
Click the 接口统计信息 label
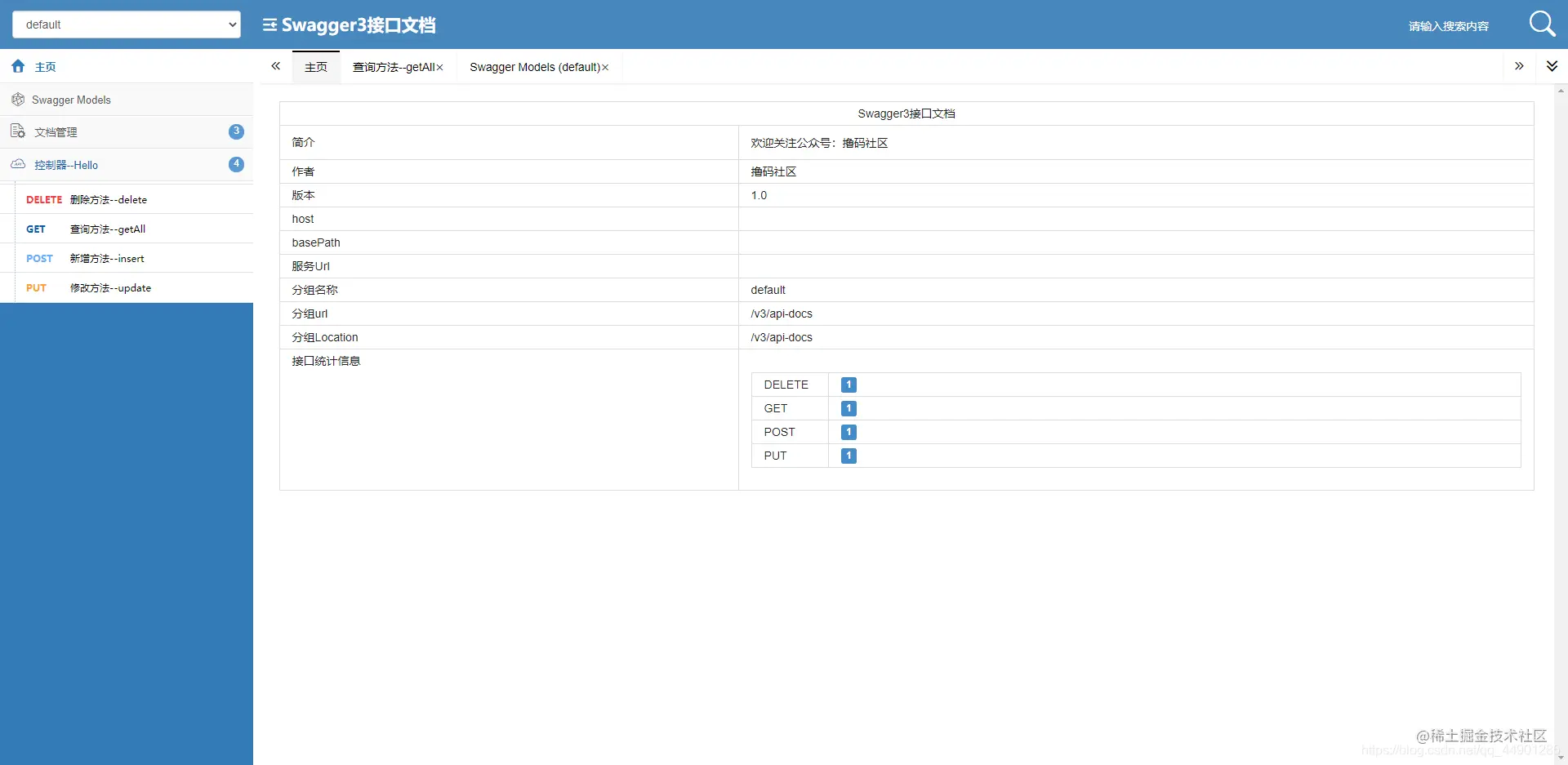click(x=326, y=361)
